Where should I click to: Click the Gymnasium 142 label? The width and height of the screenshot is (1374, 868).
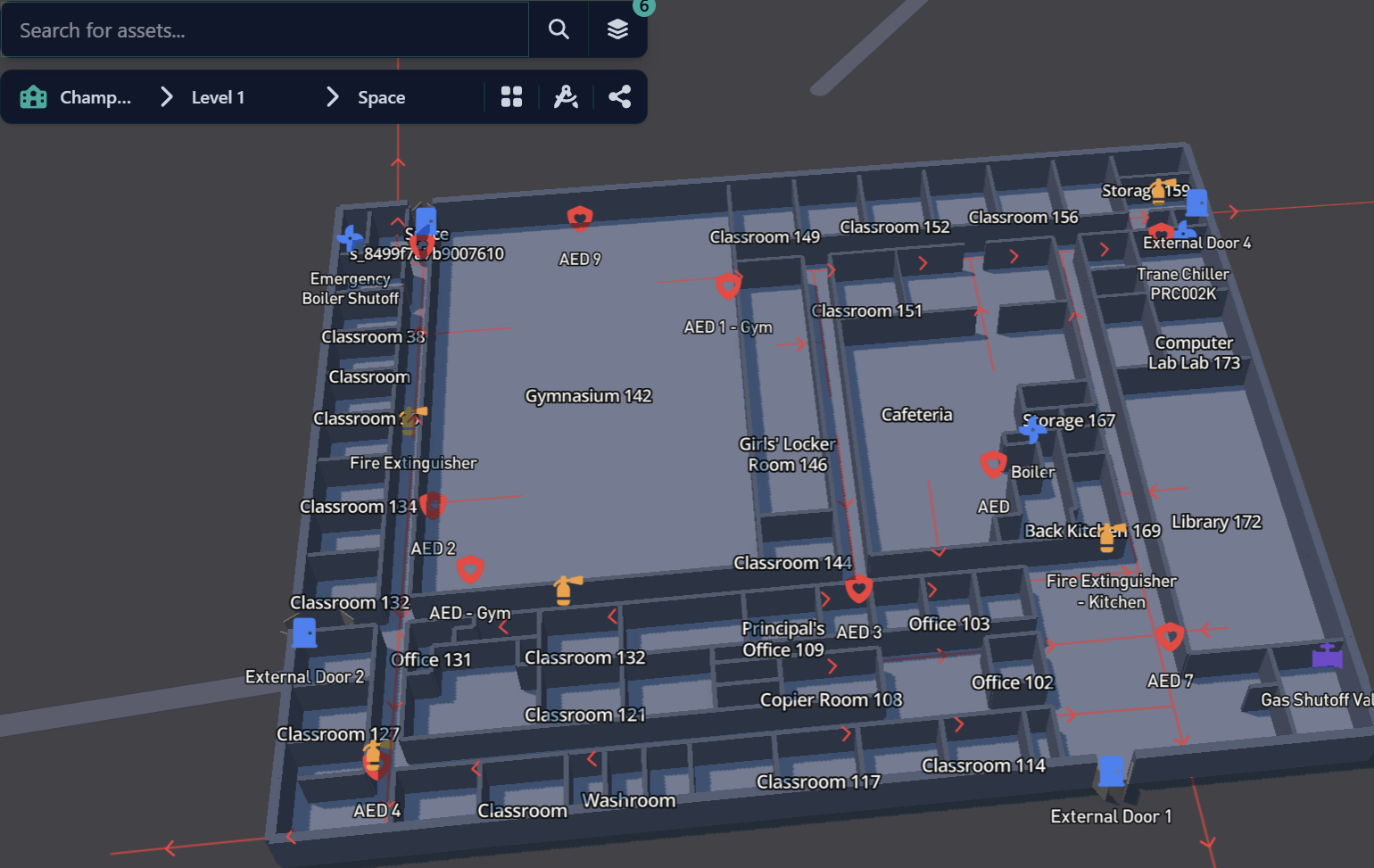tap(589, 396)
